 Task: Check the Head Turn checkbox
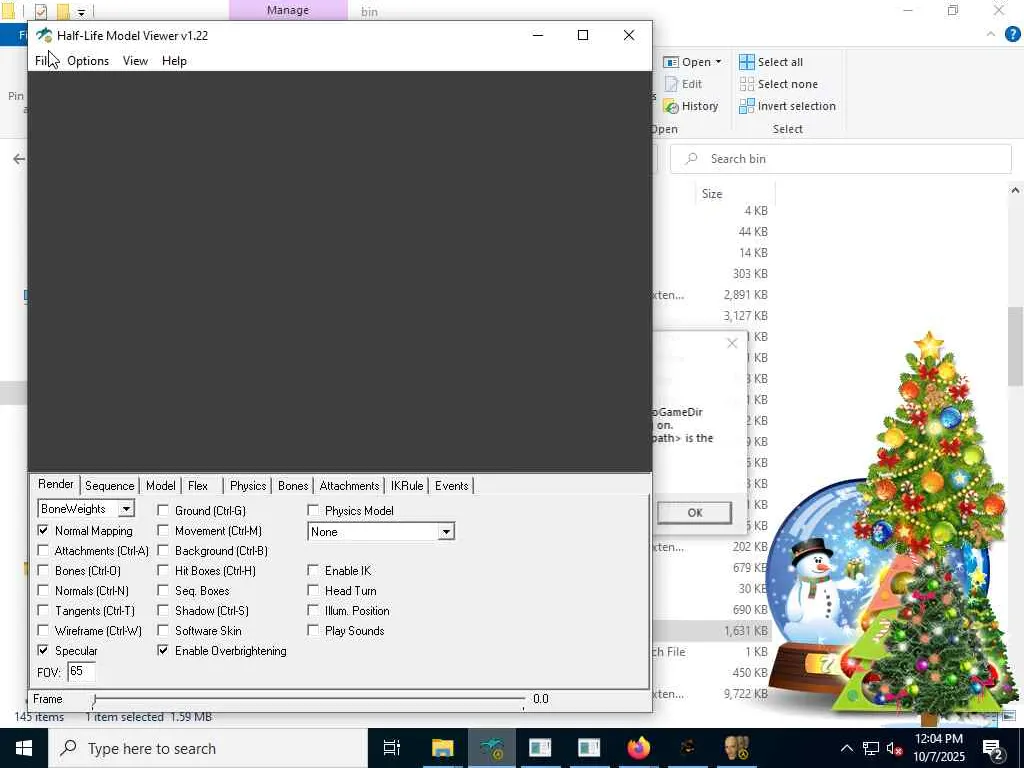pos(313,590)
